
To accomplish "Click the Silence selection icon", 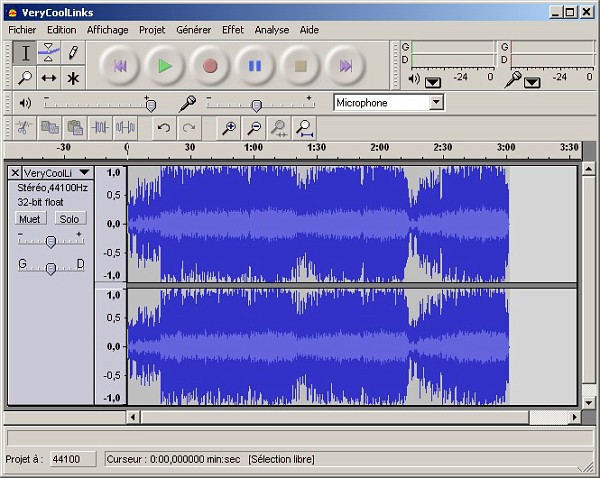I will tap(125, 128).
